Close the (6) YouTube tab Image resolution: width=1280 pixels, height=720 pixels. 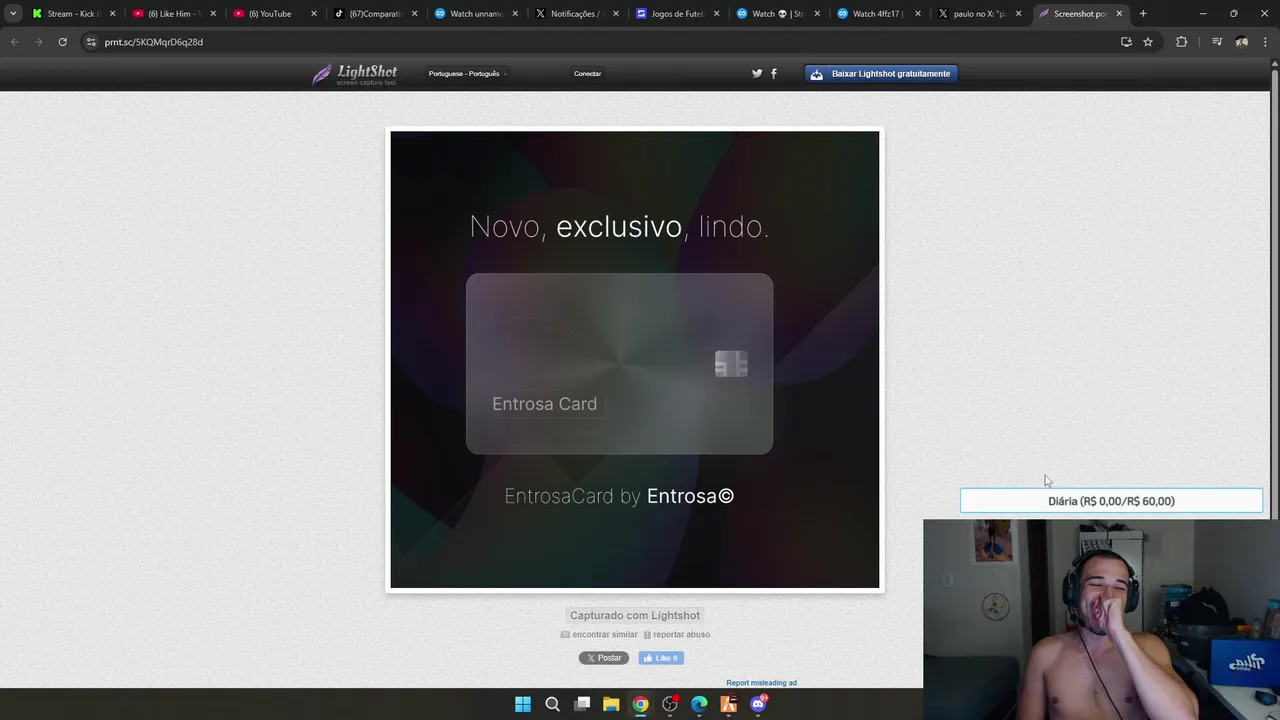tap(314, 14)
